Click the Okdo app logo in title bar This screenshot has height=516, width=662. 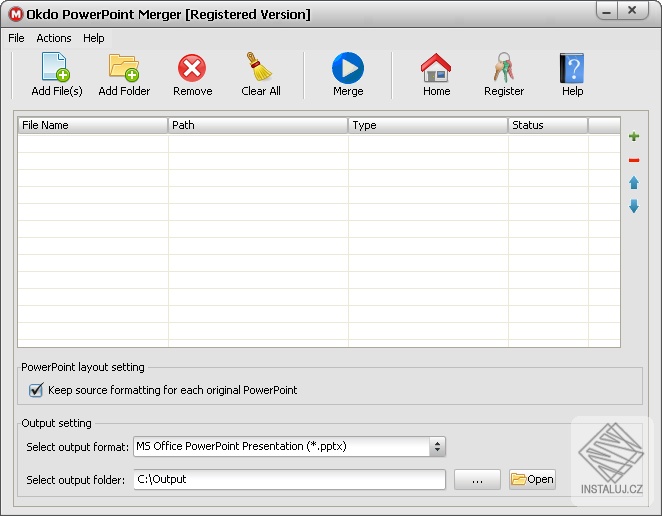(x=16, y=14)
